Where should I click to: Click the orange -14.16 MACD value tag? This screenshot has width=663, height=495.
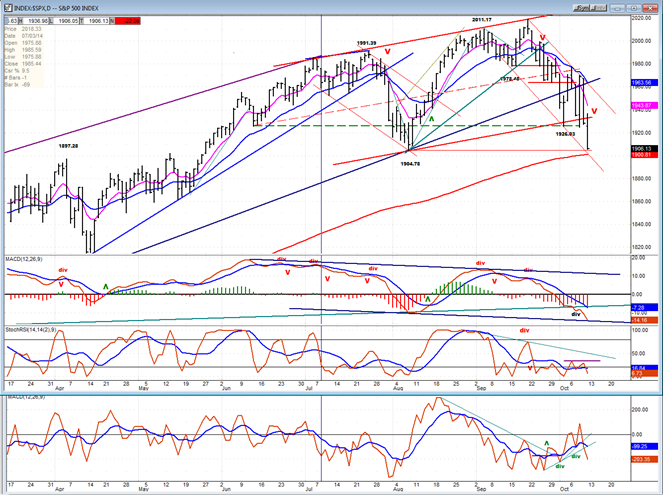click(644, 320)
